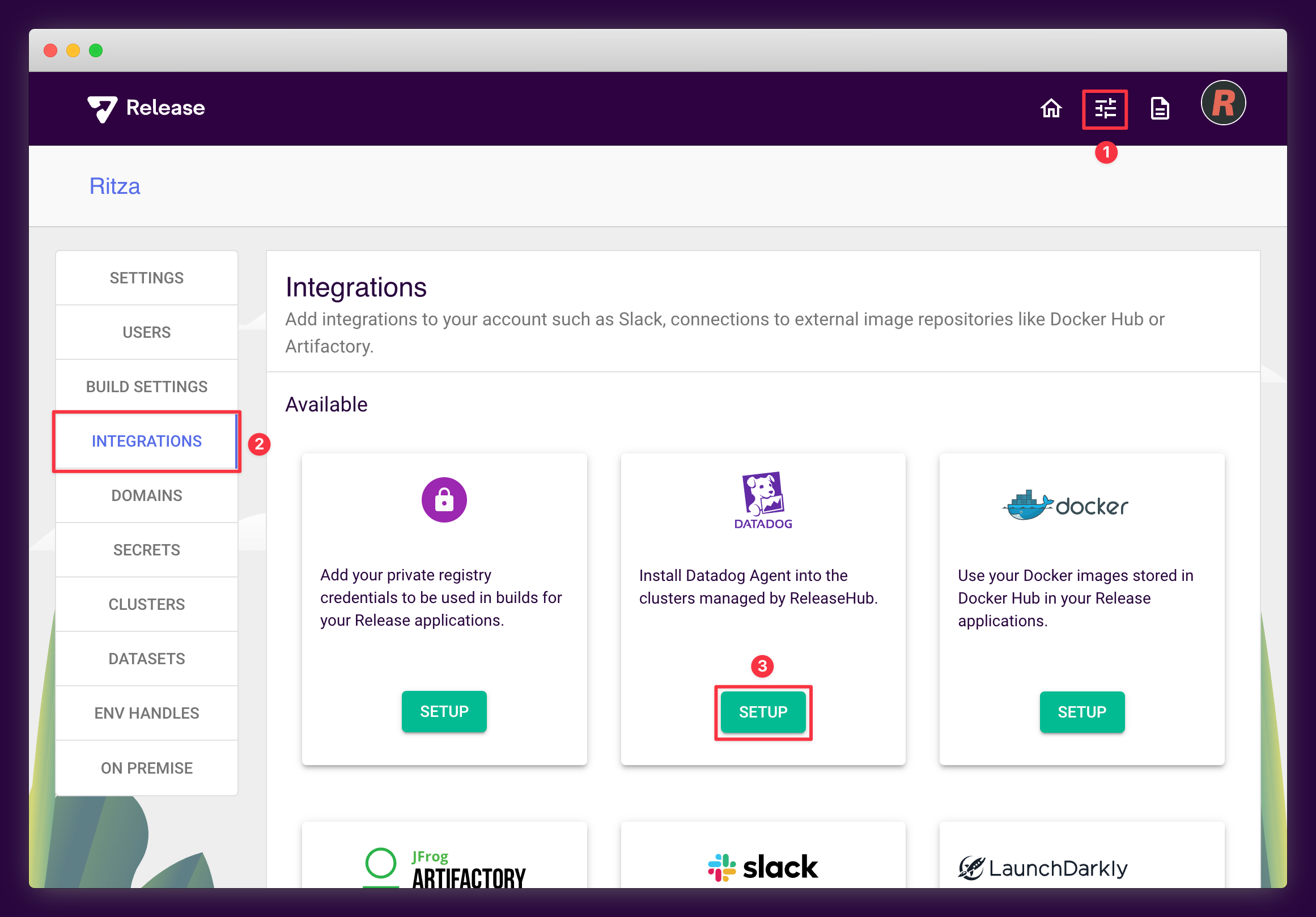1316x917 pixels.
Task: Click the user avatar with R
Action: click(1222, 103)
